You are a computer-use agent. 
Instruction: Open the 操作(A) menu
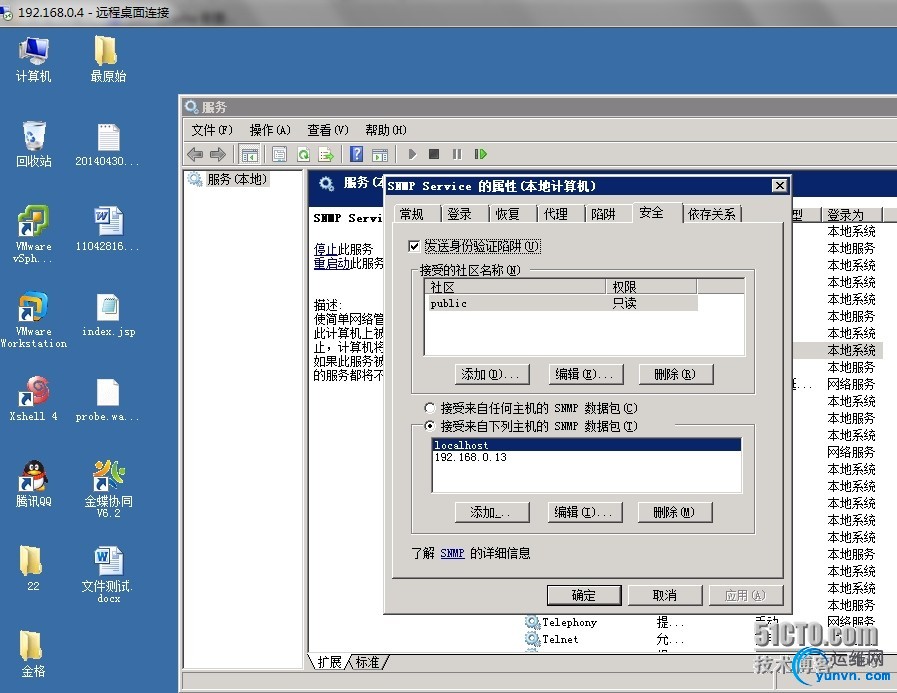[x=270, y=130]
